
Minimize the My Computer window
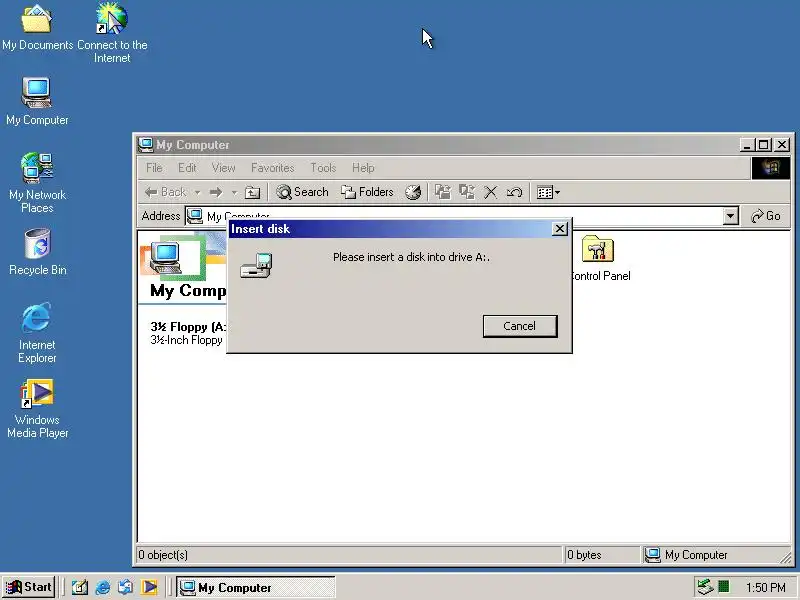click(747, 145)
